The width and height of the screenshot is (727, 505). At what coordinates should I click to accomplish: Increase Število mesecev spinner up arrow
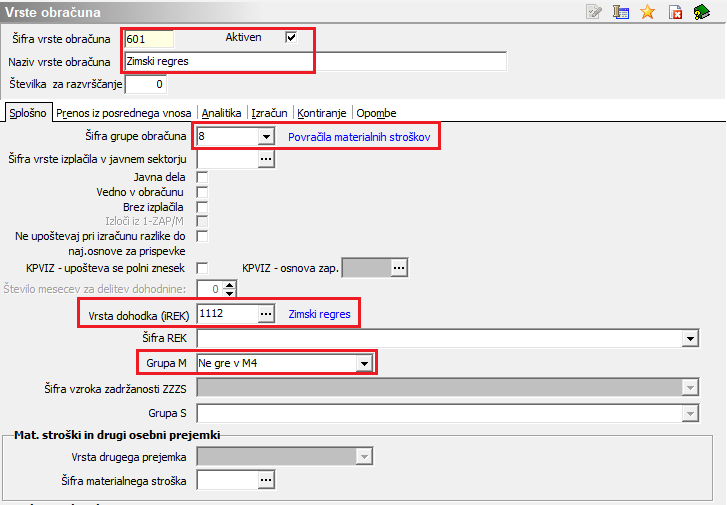230,285
